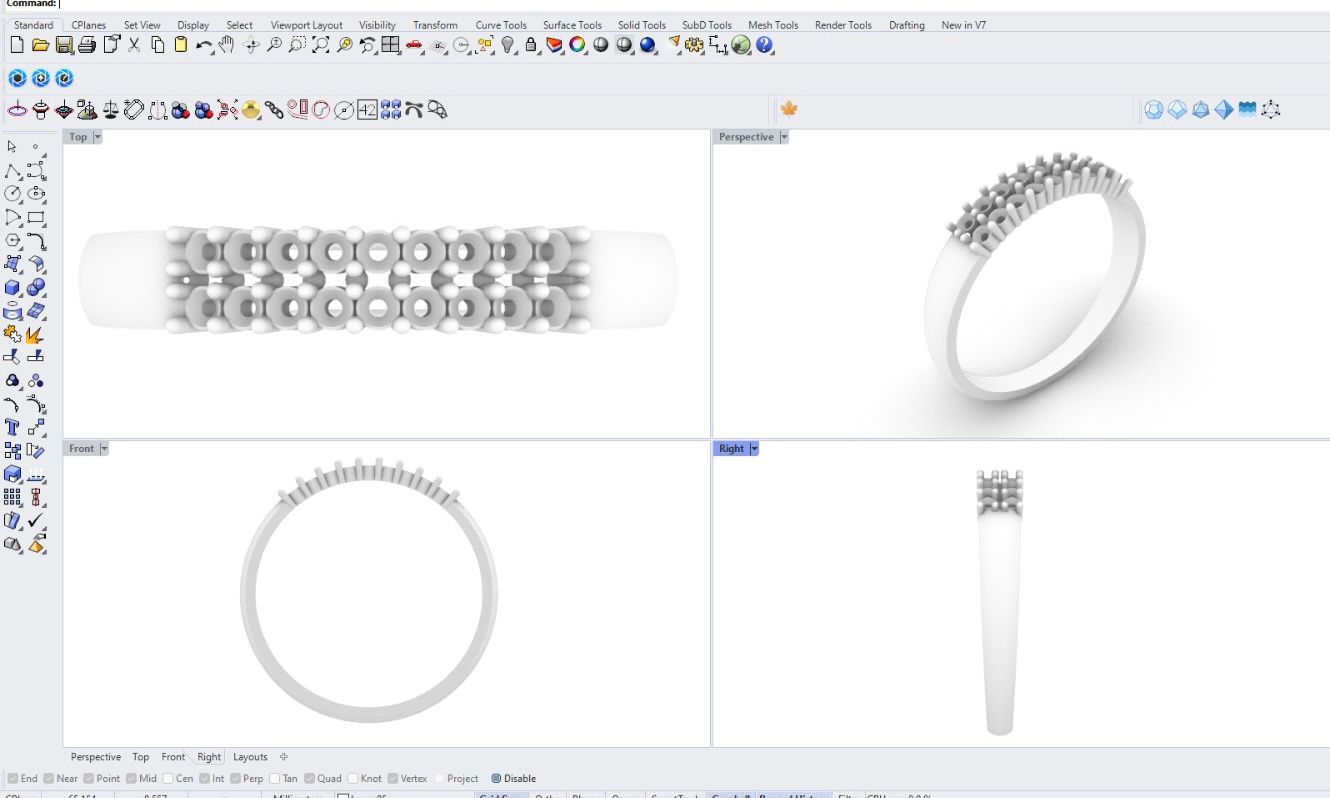
Task: Click the Layouts viewport tab button
Action: [x=250, y=757]
